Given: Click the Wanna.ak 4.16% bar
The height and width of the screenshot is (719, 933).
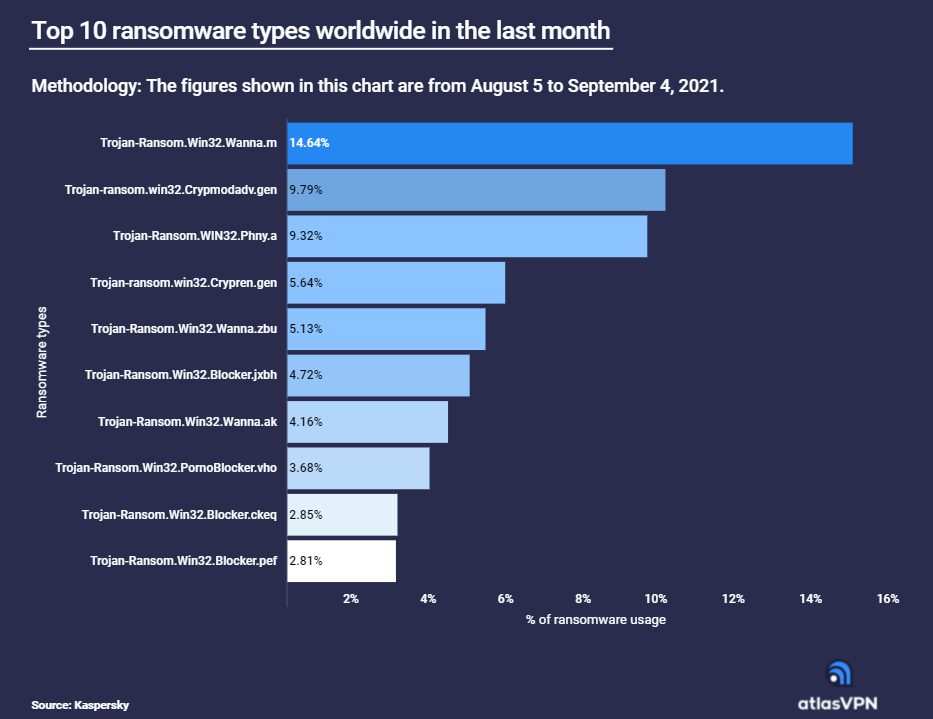Looking at the screenshot, I should click(367, 421).
